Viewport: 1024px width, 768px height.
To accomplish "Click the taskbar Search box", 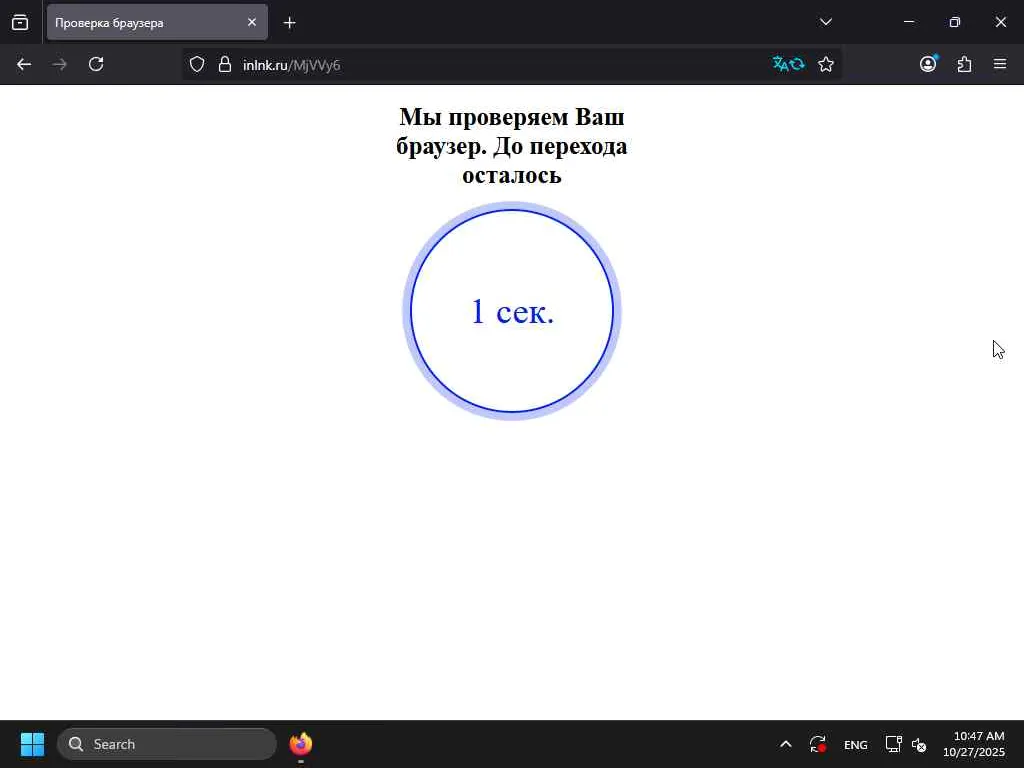I will point(167,744).
